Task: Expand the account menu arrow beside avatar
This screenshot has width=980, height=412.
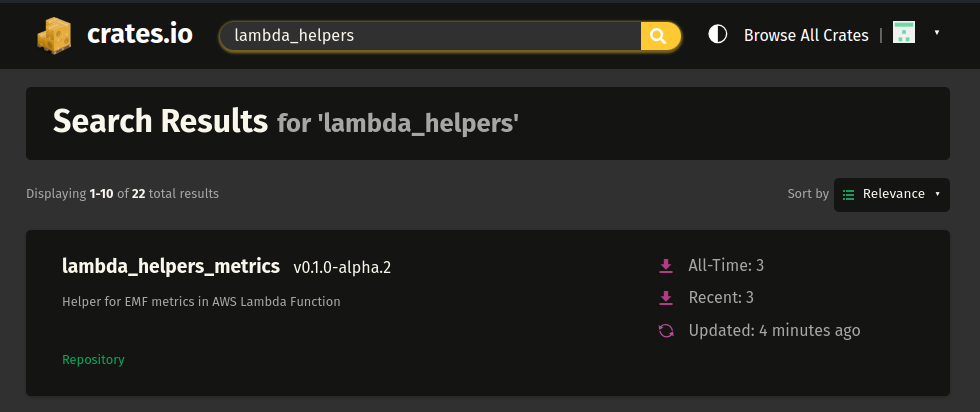Action: [x=937, y=33]
